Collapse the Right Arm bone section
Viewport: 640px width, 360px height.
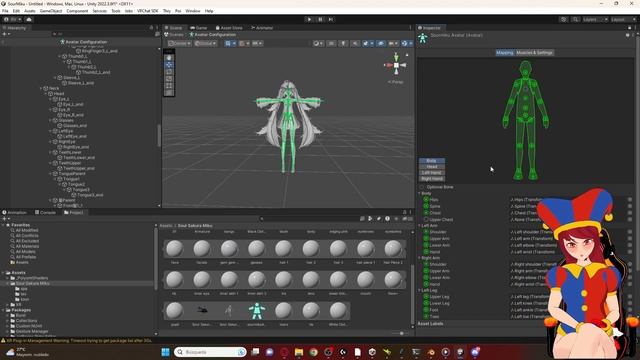pyautogui.click(x=420, y=258)
